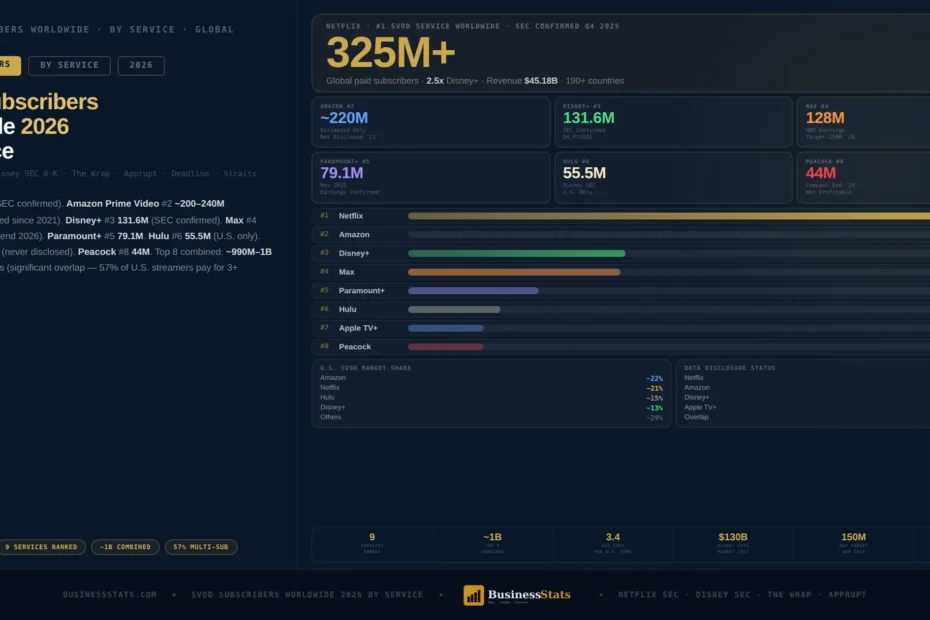Viewport: 930px width, 620px height.
Task: Click the 150M stat in bottom strip
Action: tap(853, 543)
